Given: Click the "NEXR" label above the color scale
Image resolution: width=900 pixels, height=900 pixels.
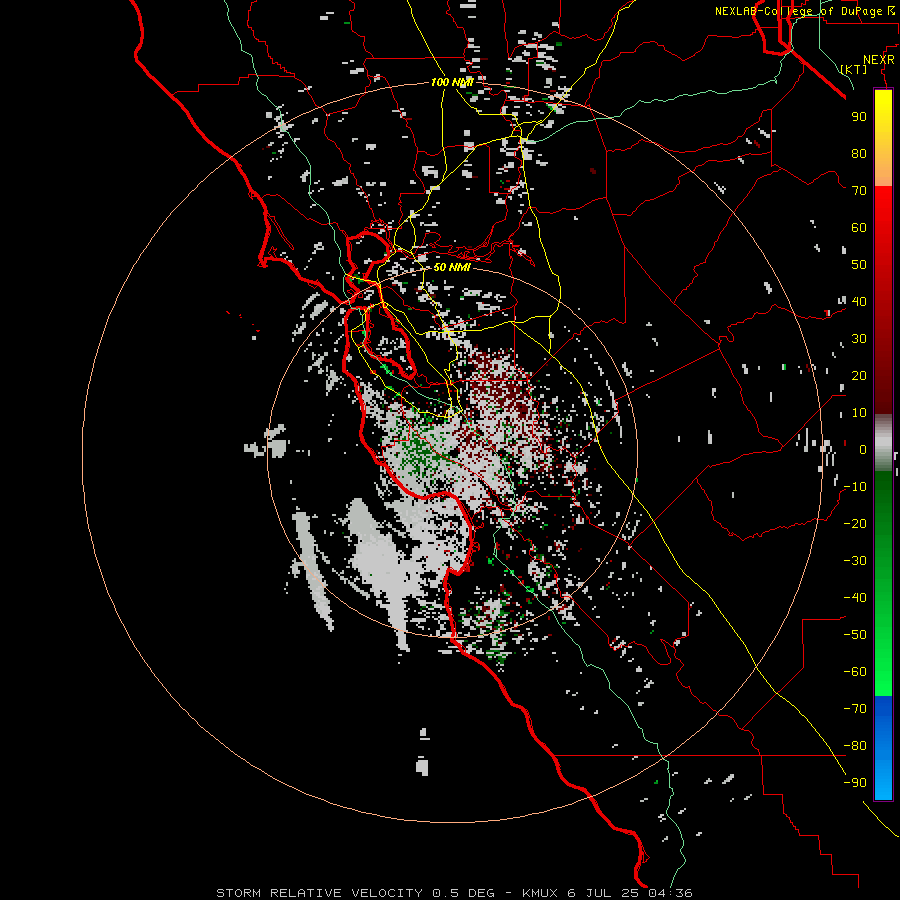Looking at the screenshot, I should click(879, 60).
